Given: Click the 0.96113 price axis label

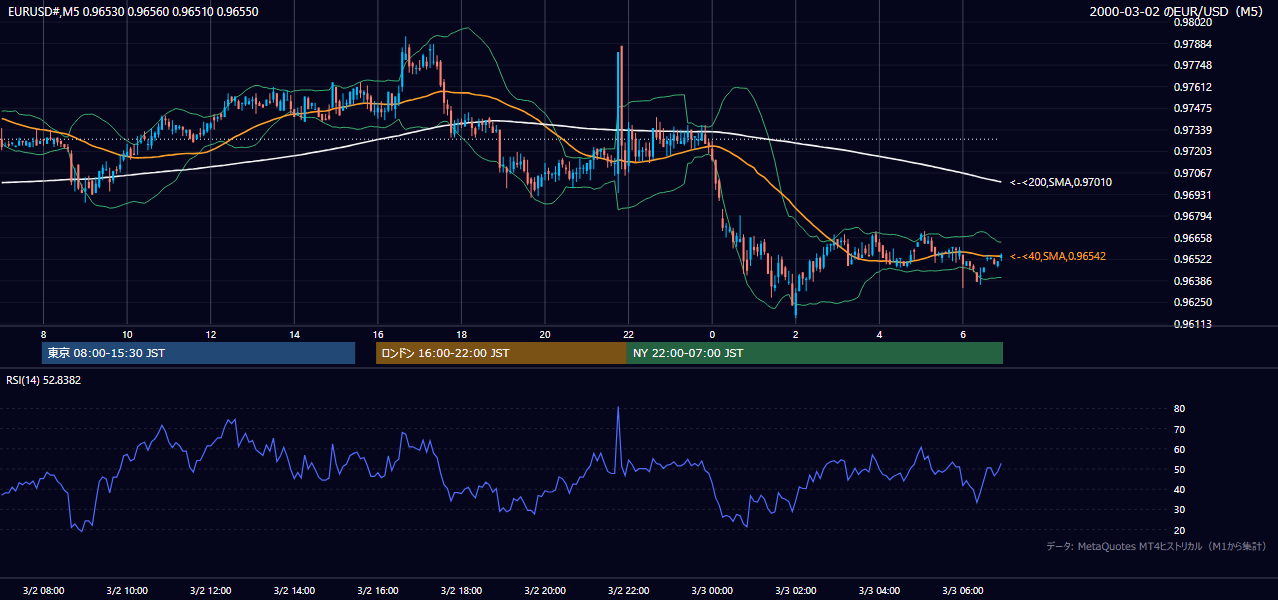Looking at the screenshot, I should (1193, 324).
